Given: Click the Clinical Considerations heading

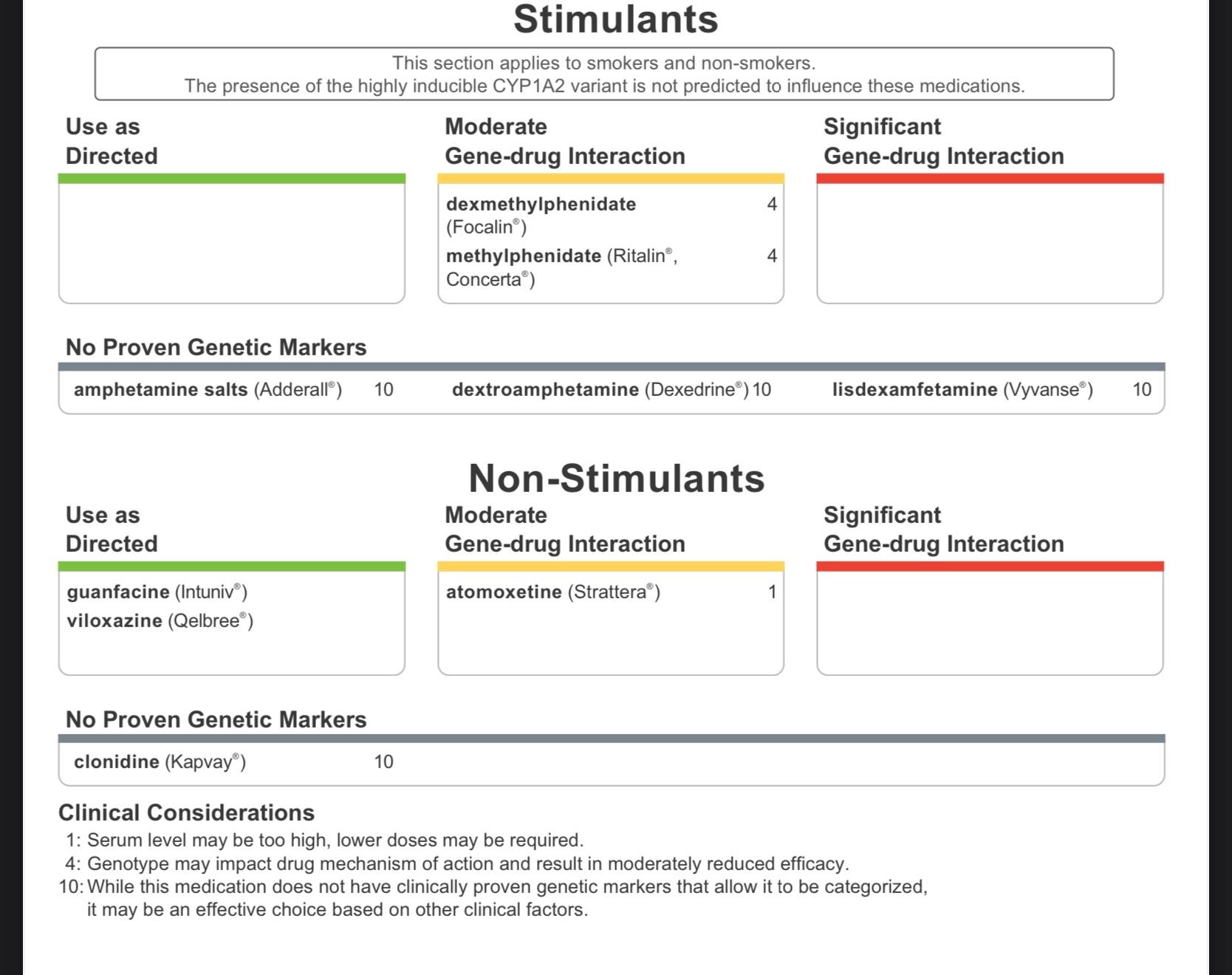Looking at the screenshot, I should (186, 812).
